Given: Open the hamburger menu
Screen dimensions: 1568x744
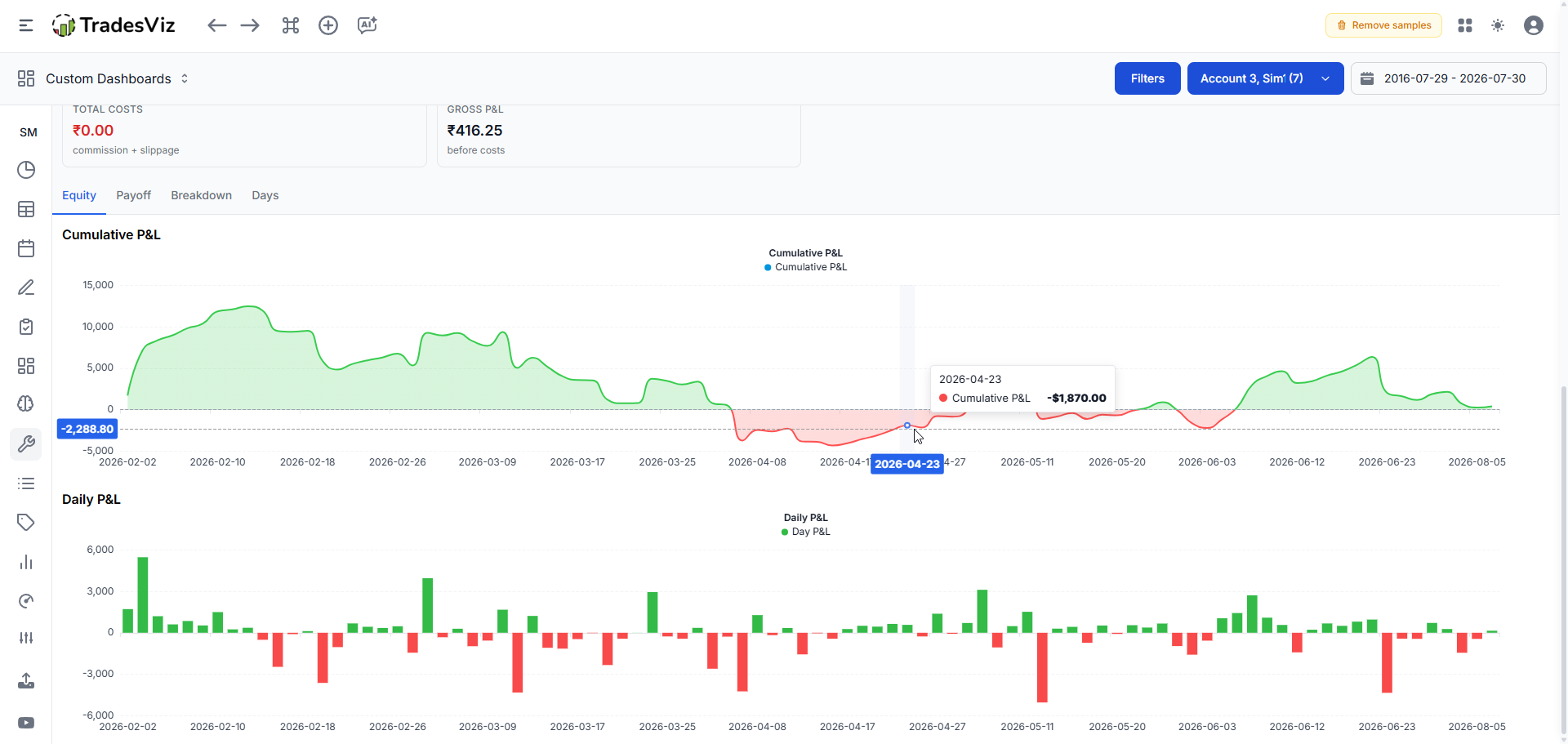Looking at the screenshot, I should point(26,25).
